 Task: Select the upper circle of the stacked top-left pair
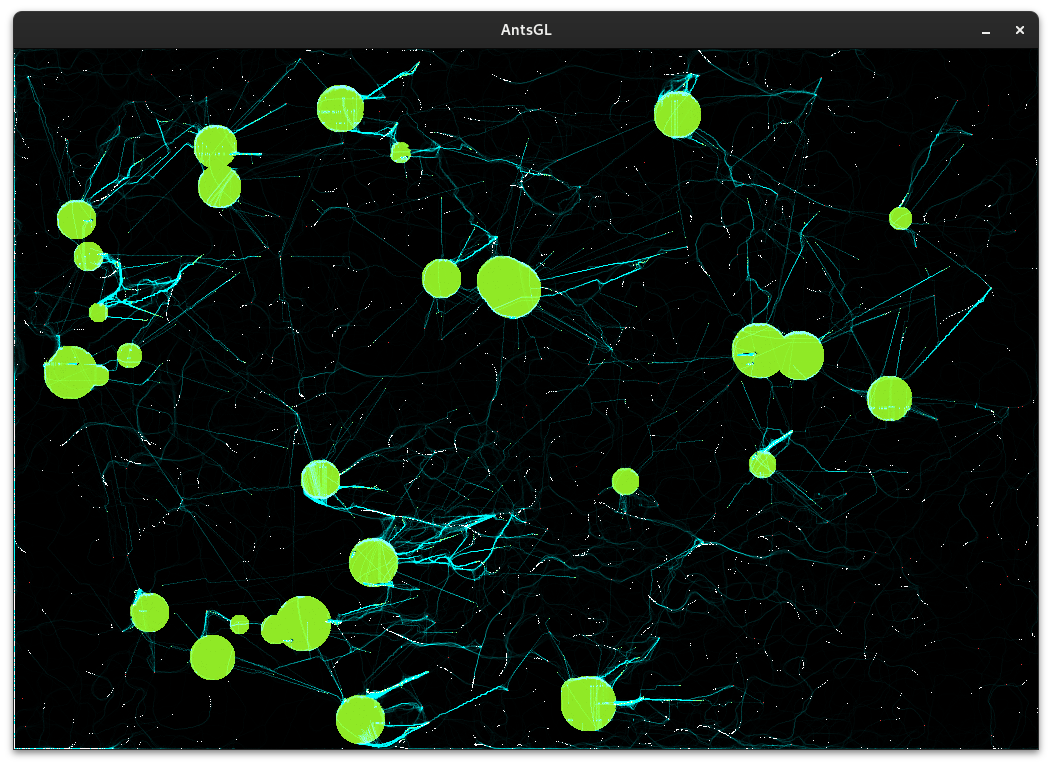pos(215,146)
